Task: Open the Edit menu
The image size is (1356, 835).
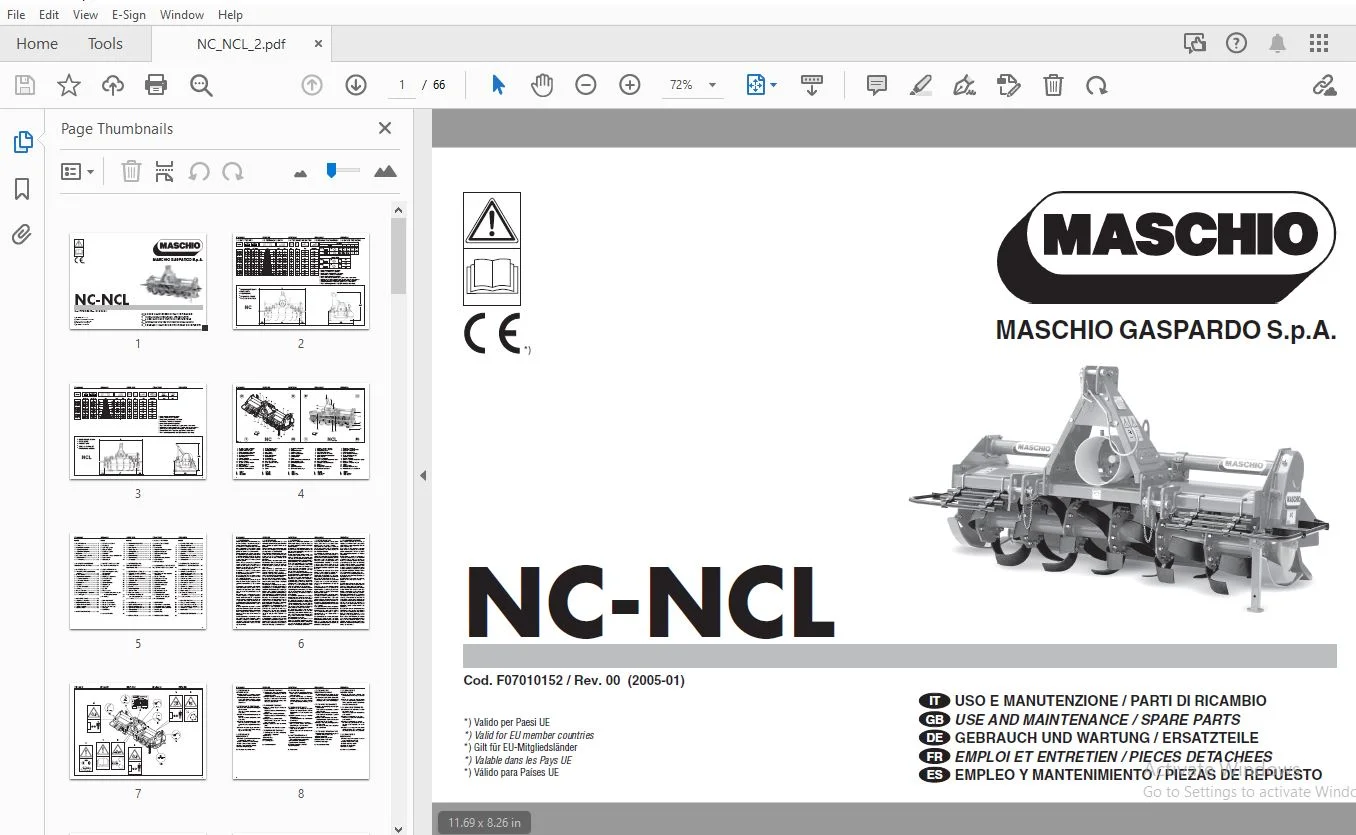Action: [49, 15]
